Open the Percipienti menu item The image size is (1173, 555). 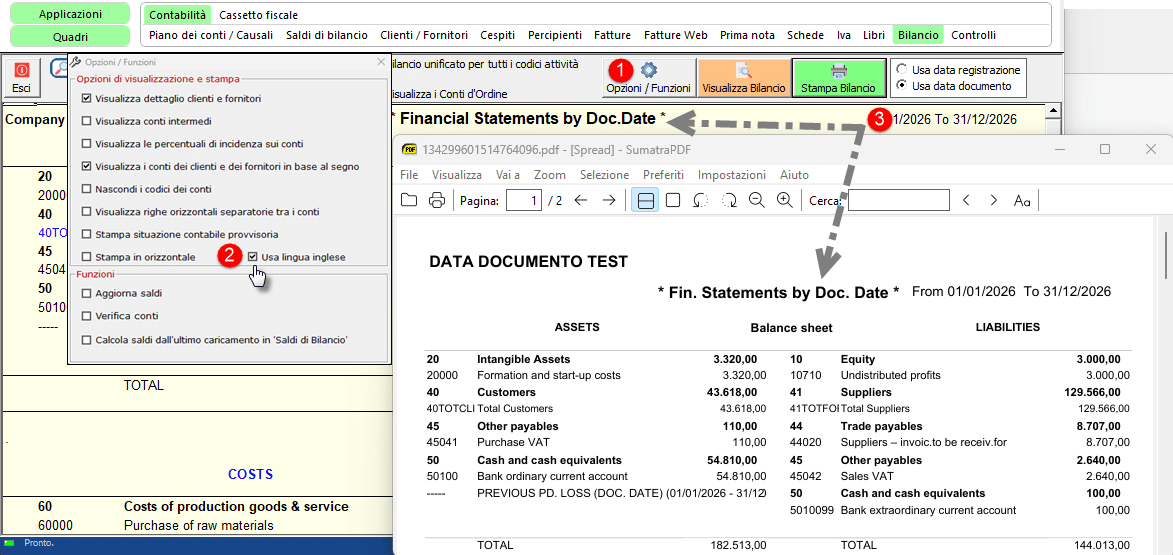pyautogui.click(x=555, y=35)
